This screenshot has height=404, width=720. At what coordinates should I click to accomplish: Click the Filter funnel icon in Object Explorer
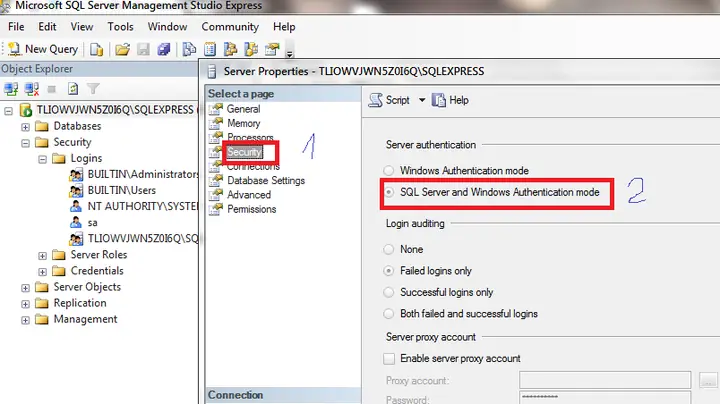(93, 89)
